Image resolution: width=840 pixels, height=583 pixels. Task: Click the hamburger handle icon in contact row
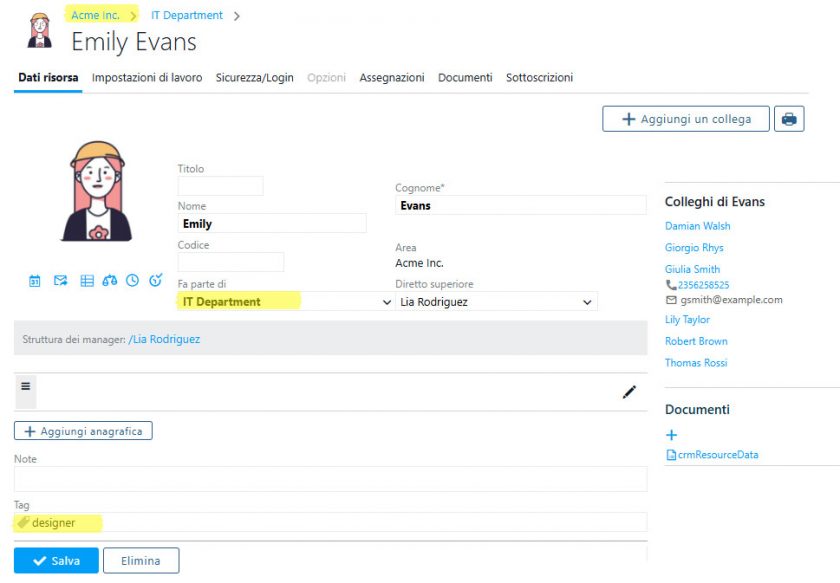[26, 386]
